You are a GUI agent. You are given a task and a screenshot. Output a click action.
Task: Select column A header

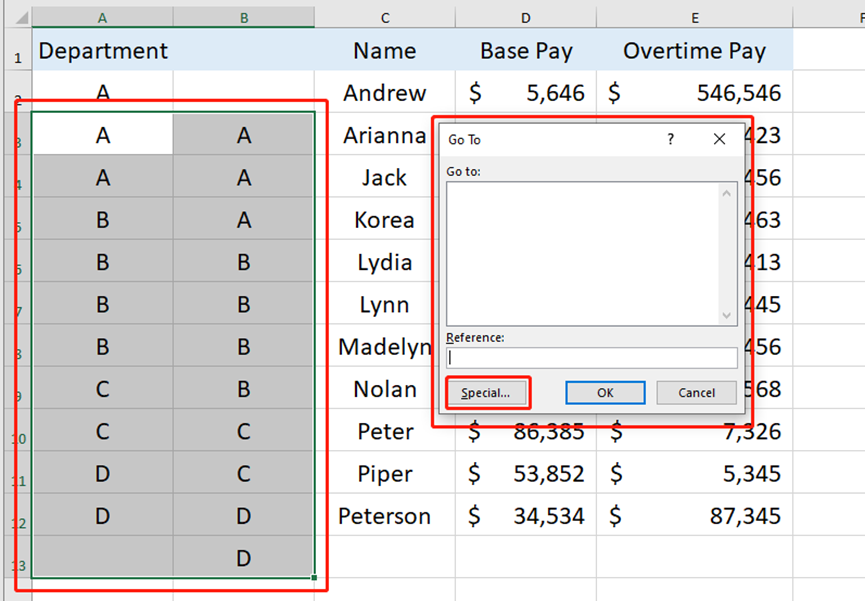103,18
